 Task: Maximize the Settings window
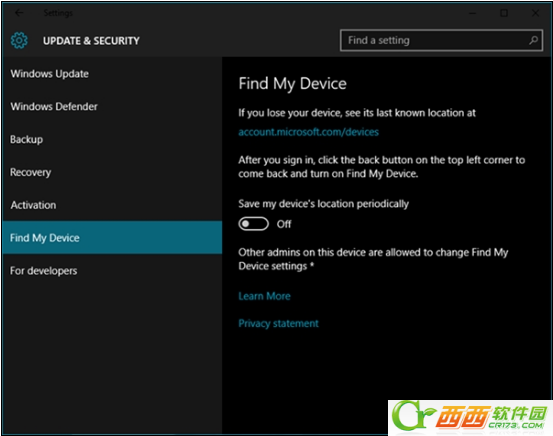pyautogui.click(x=504, y=13)
